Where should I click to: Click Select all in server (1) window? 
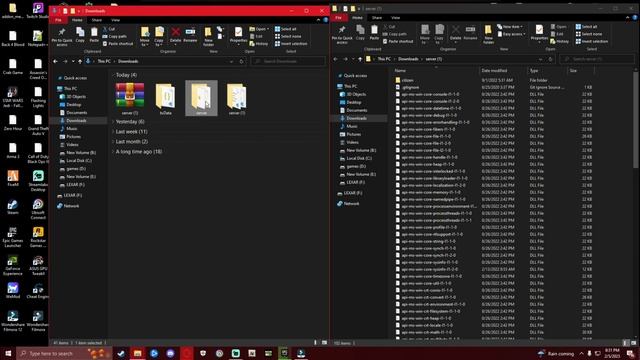pos(587,27)
